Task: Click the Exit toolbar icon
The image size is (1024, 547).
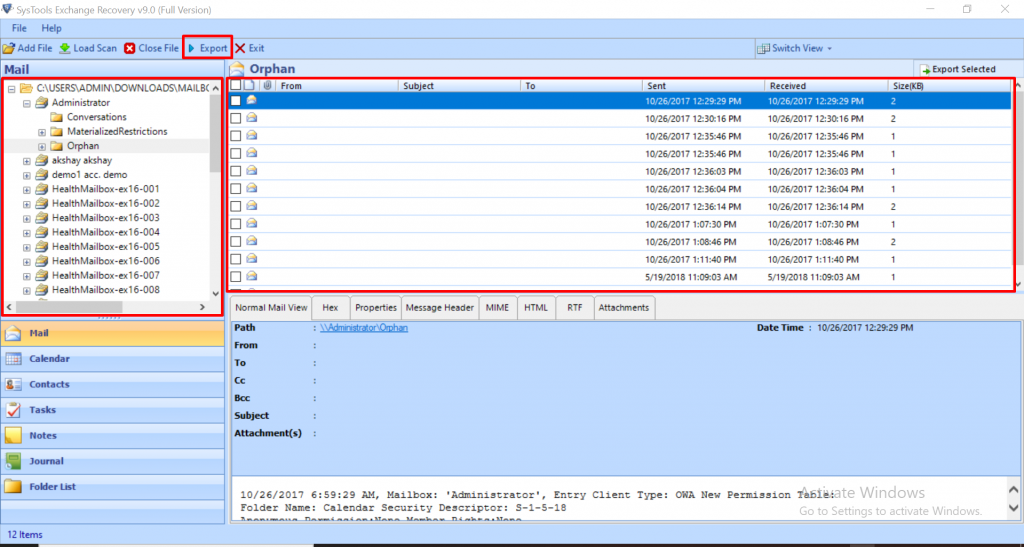Action: click(x=241, y=48)
